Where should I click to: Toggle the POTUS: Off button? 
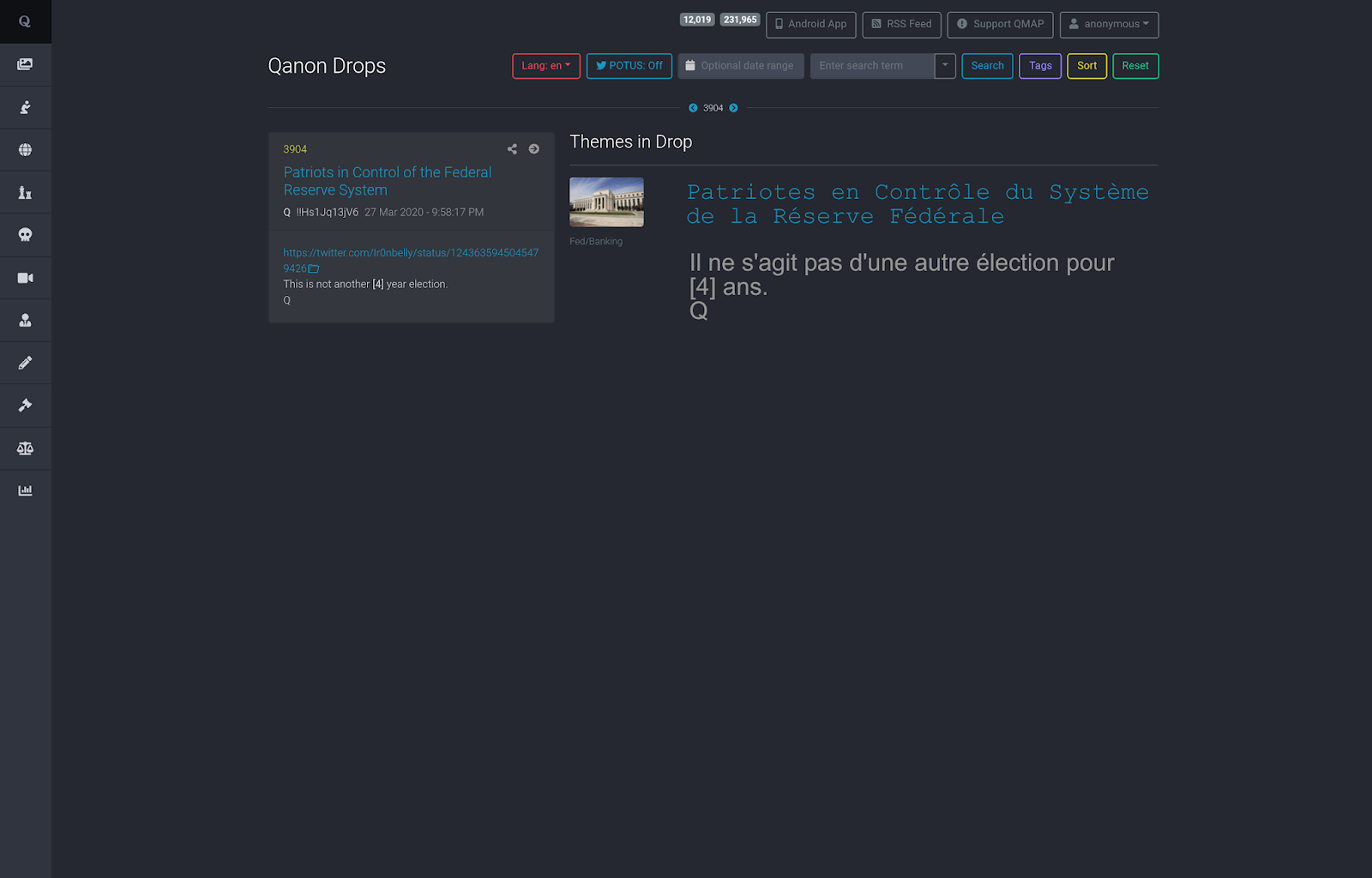(x=629, y=66)
